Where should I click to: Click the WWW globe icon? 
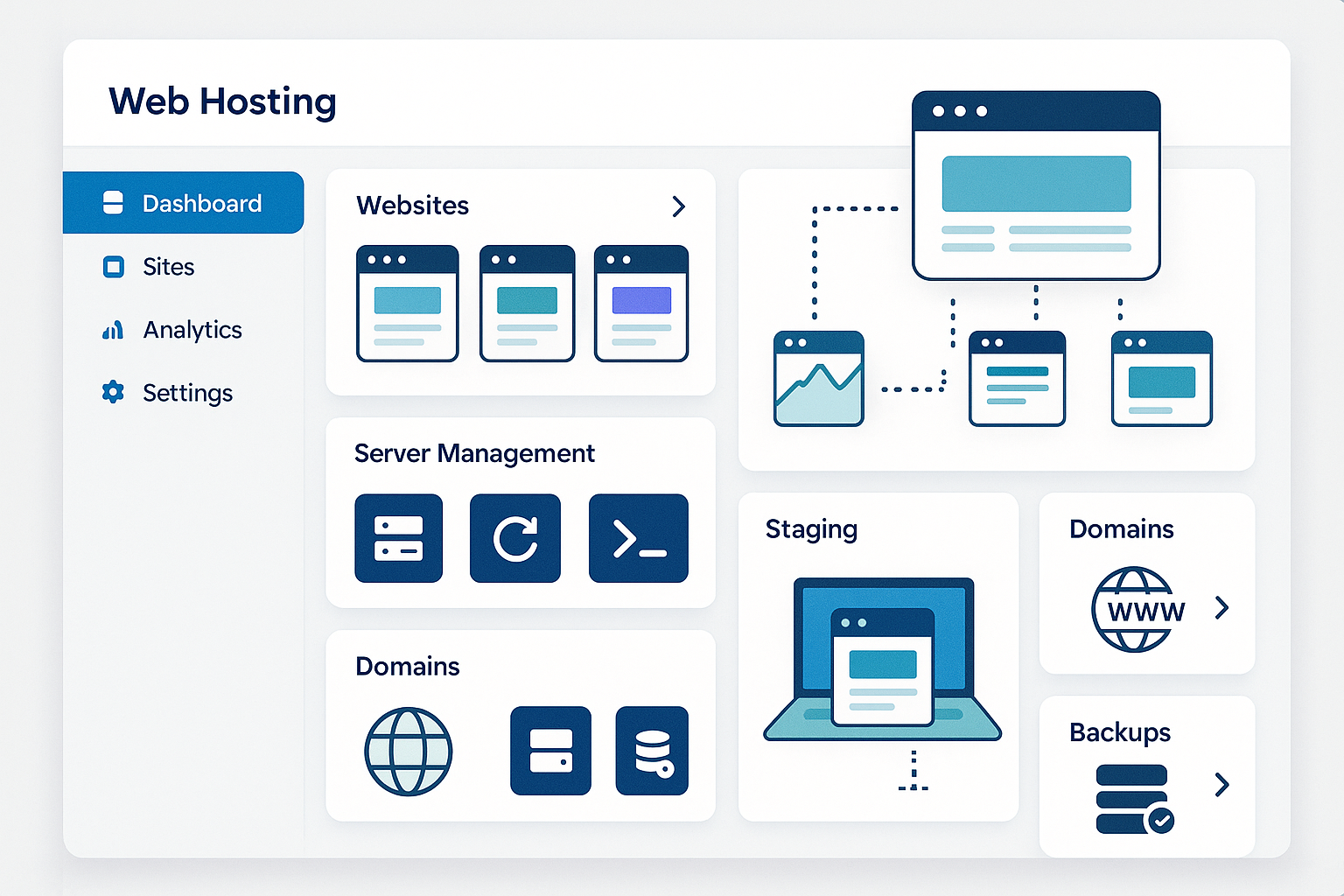pyautogui.click(x=1135, y=609)
